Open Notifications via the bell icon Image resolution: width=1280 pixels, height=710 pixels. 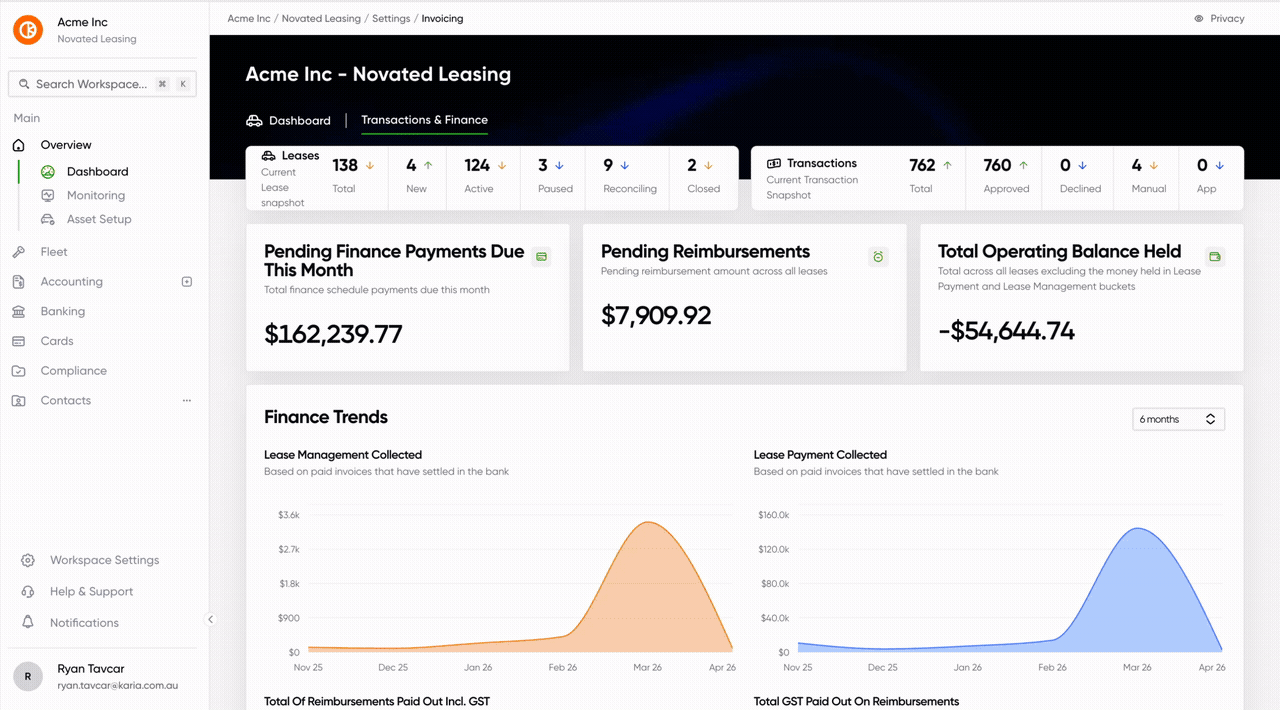click(28, 622)
